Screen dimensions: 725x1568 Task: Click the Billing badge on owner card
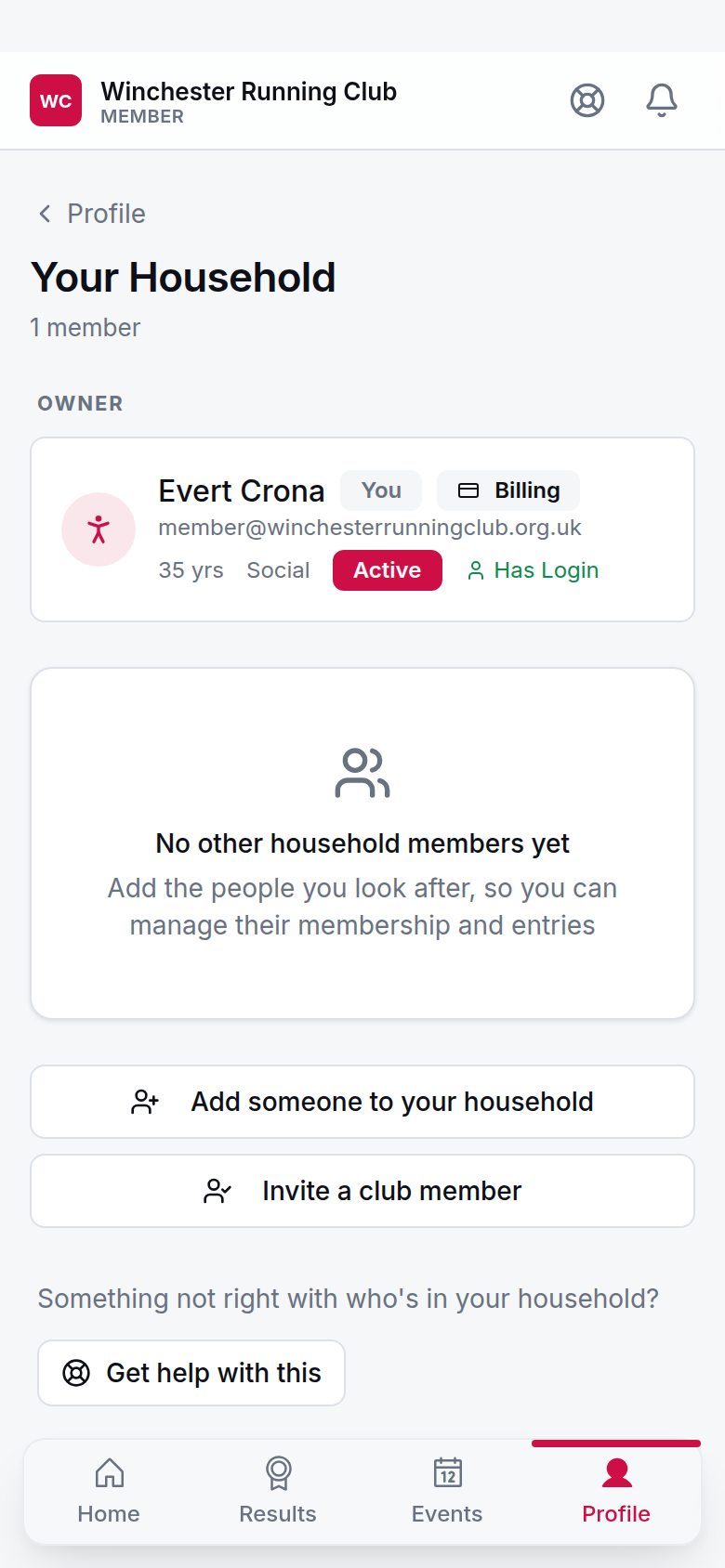(x=508, y=490)
